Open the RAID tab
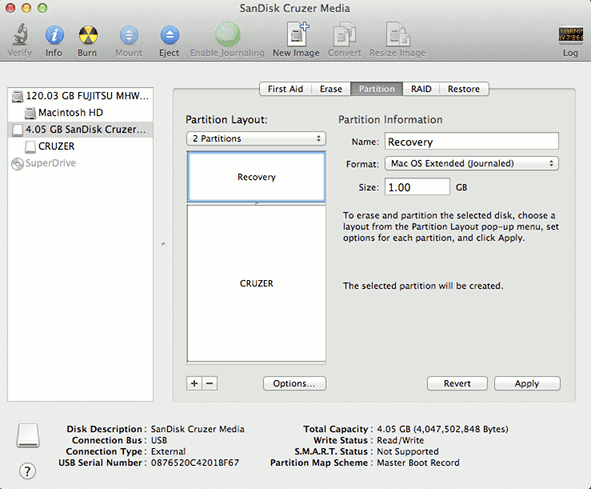Screen dimensions: 591x489 tap(421, 89)
